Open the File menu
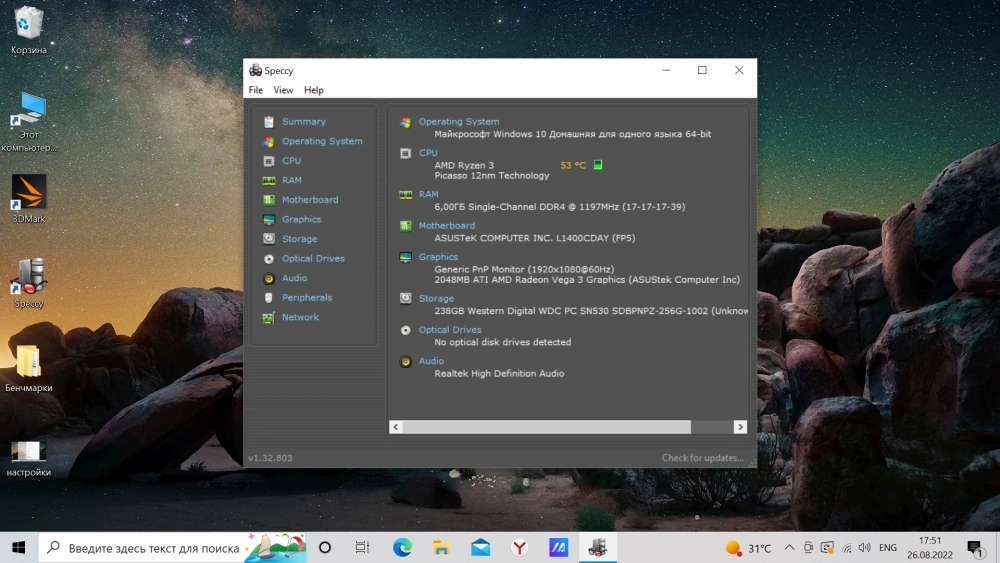 point(256,90)
